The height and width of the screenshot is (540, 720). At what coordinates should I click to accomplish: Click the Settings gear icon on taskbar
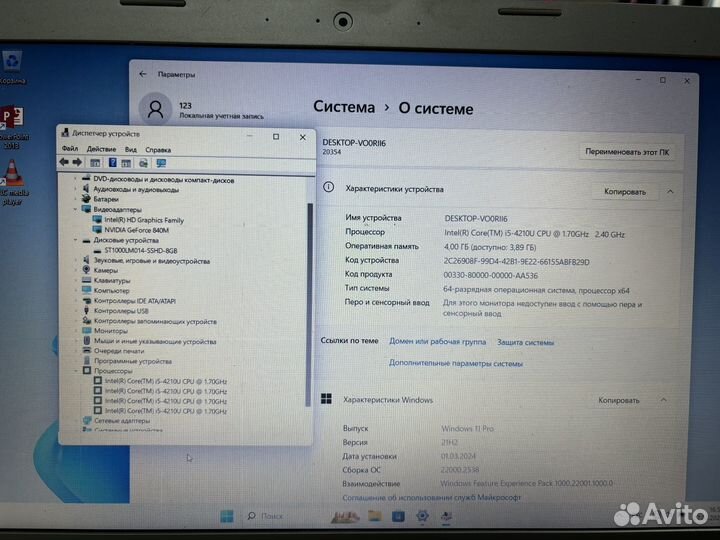pyautogui.click(x=422, y=516)
